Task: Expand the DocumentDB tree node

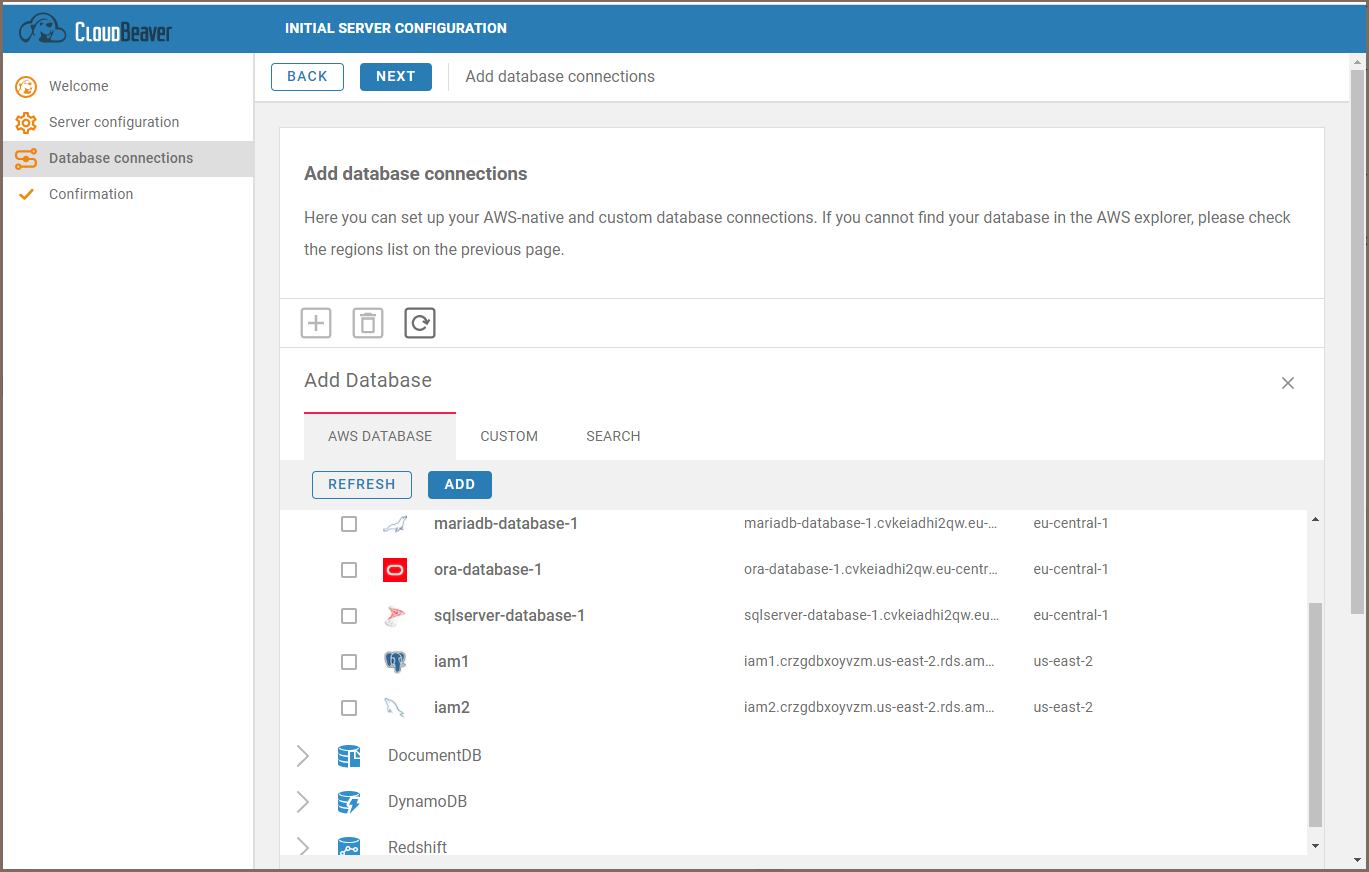Action: [303, 756]
